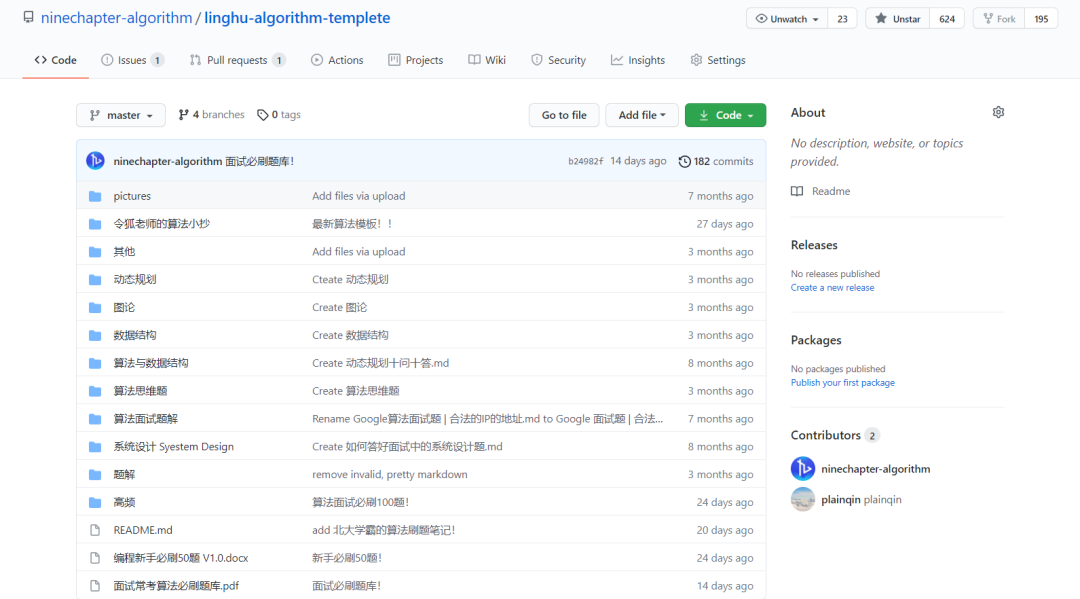Open the 算法与数据结构 folder
Image resolution: width=1080 pixels, height=599 pixels.
click(x=151, y=363)
